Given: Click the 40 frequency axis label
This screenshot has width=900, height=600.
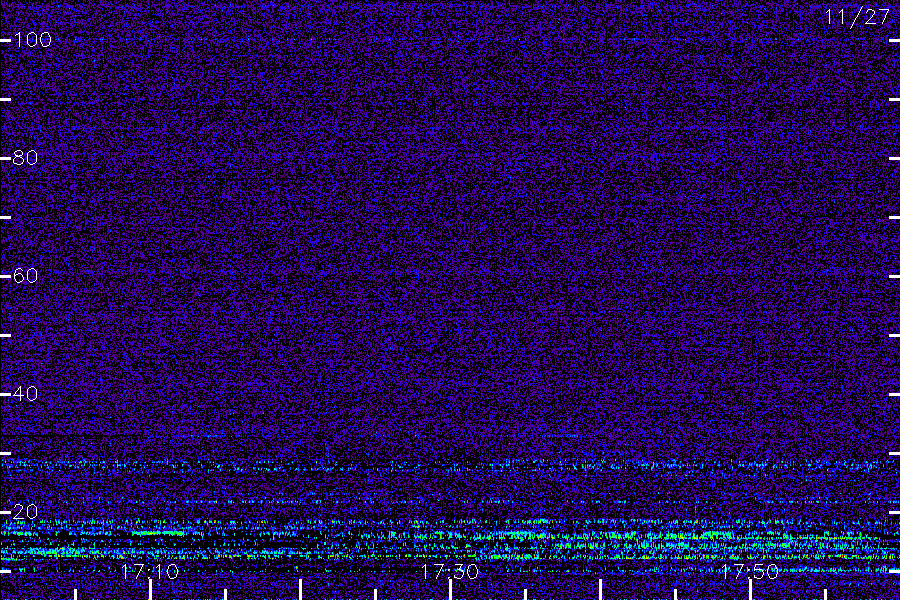Looking at the screenshot, I should [25, 394].
